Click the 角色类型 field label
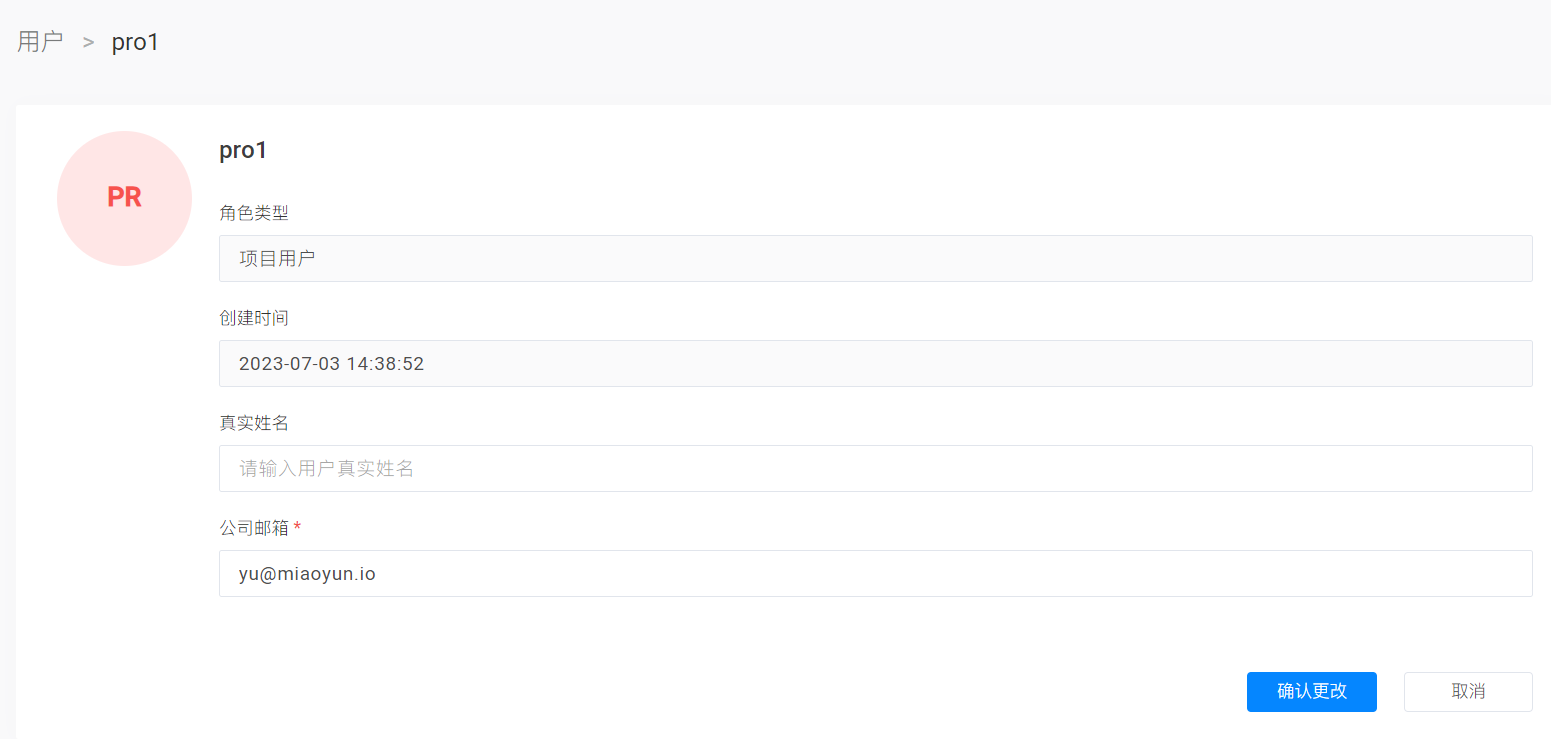 tap(254, 212)
